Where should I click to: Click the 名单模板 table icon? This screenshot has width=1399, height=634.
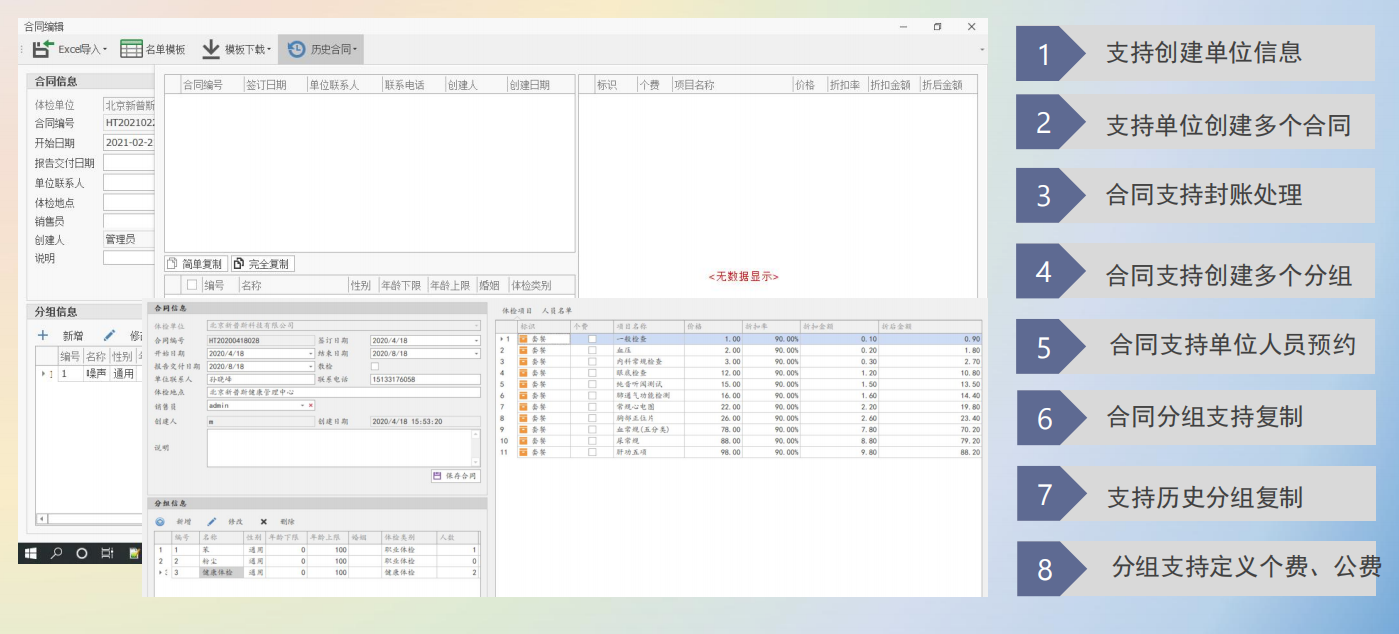point(131,49)
